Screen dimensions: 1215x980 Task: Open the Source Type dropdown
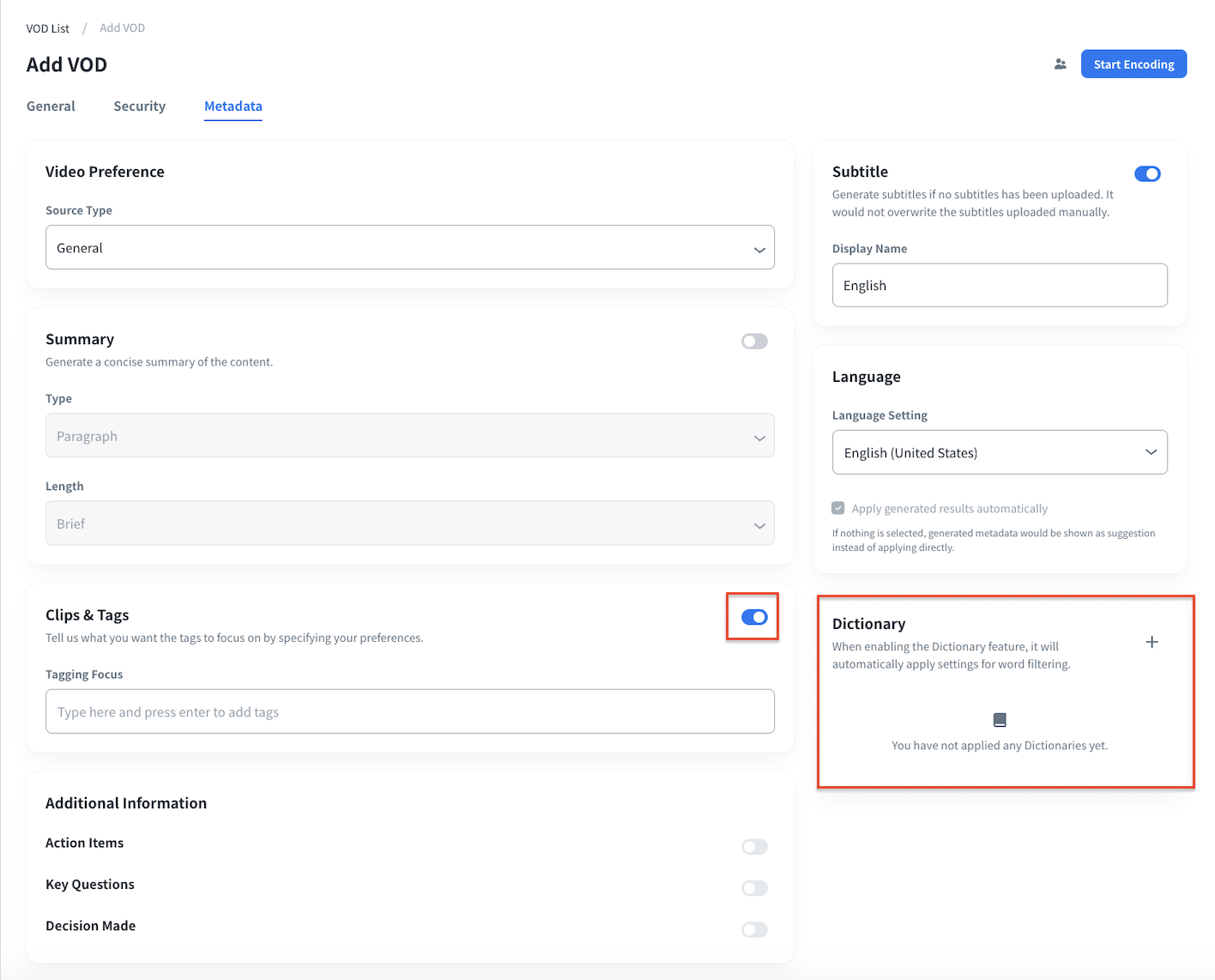tap(409, 248)
